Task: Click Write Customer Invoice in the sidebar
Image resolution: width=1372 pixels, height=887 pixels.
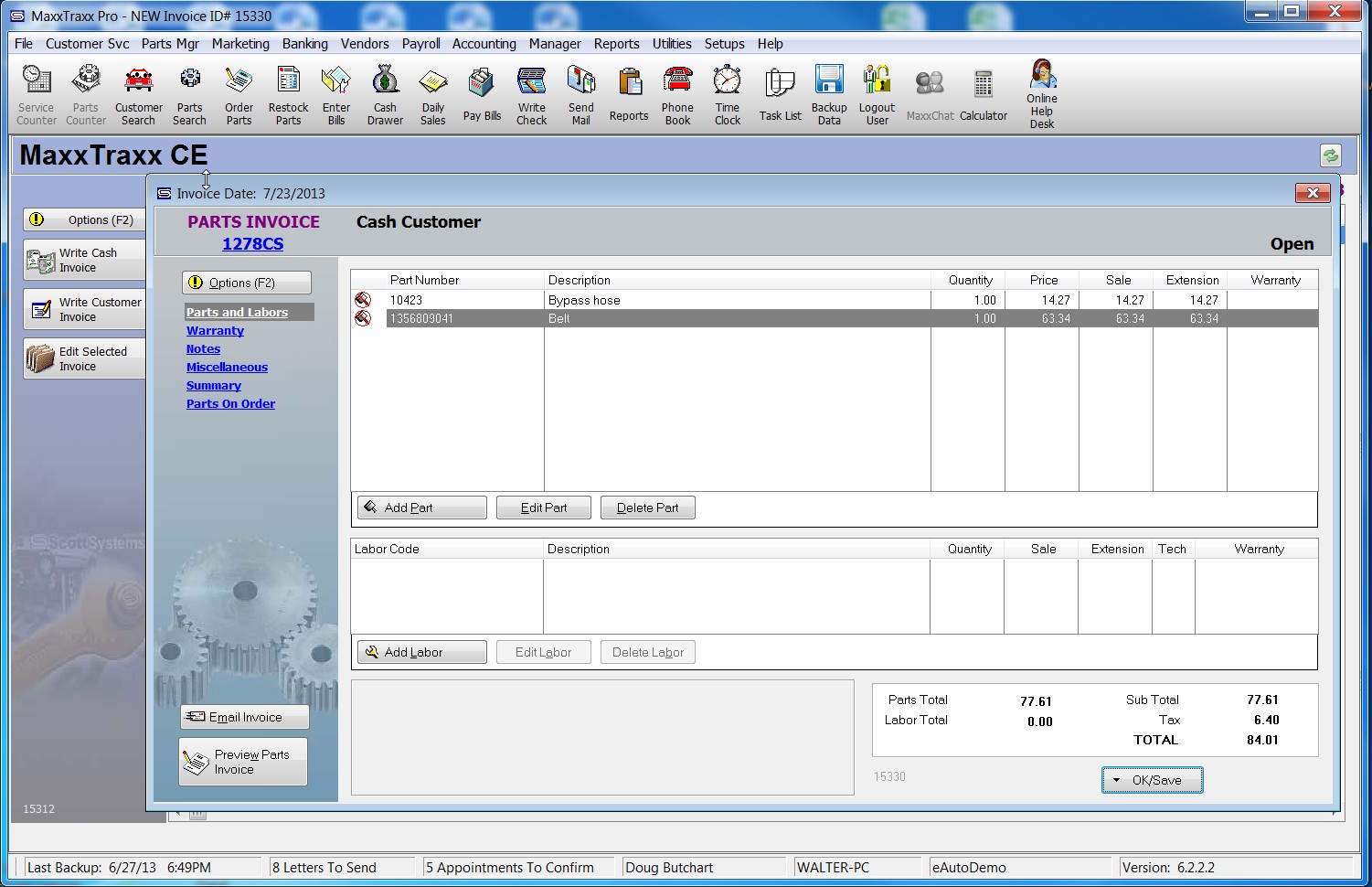Action: [84, 310]
